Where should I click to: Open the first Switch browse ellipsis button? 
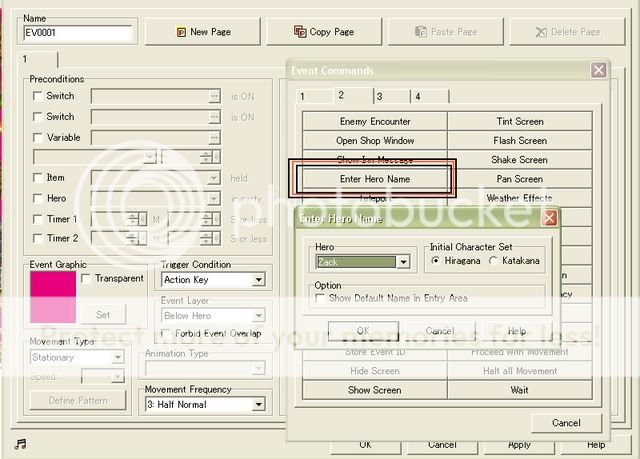tap(214, 97)
